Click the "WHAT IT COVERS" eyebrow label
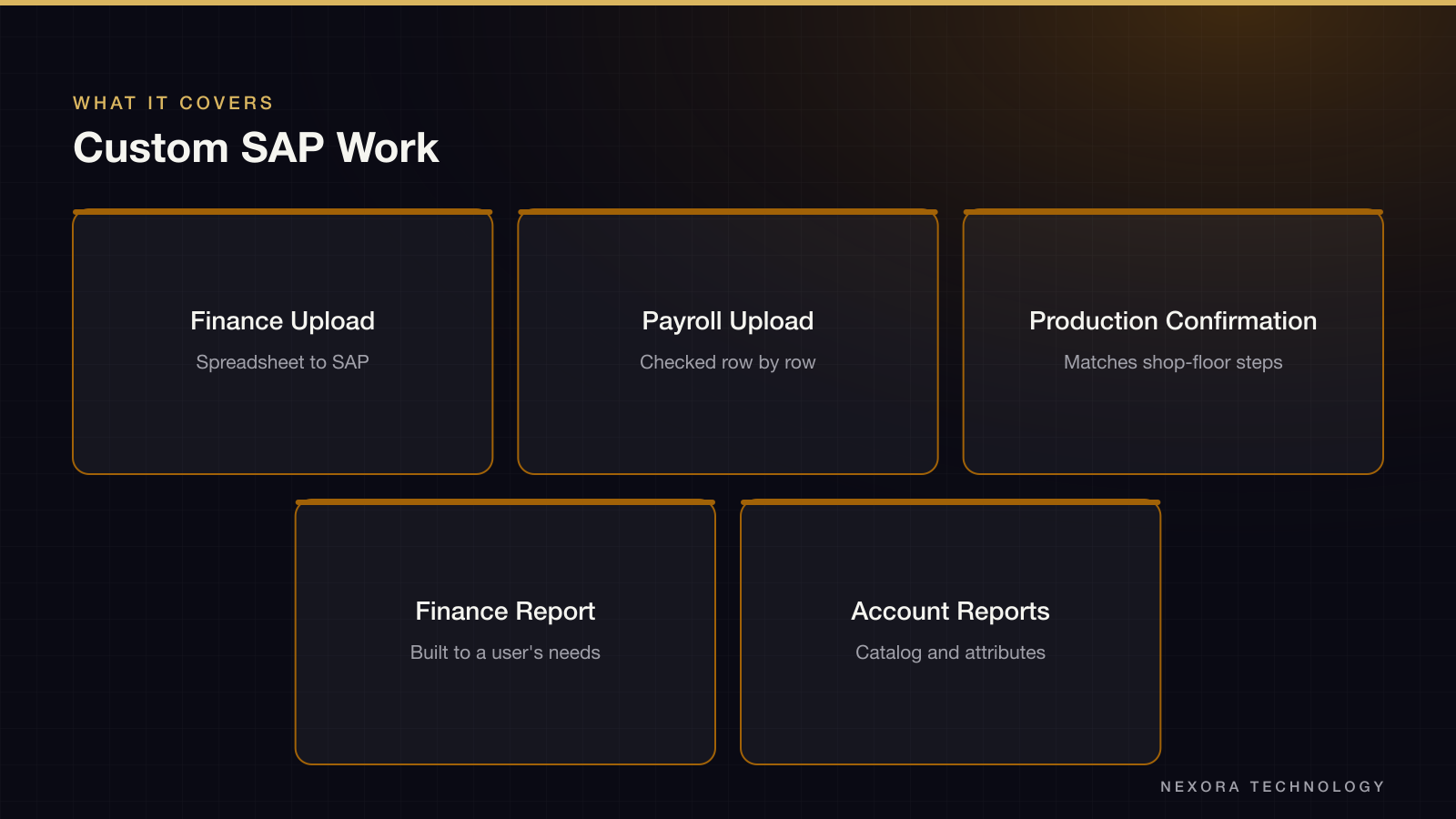Viewport: 1456px width, 819px height. (173, 103)
